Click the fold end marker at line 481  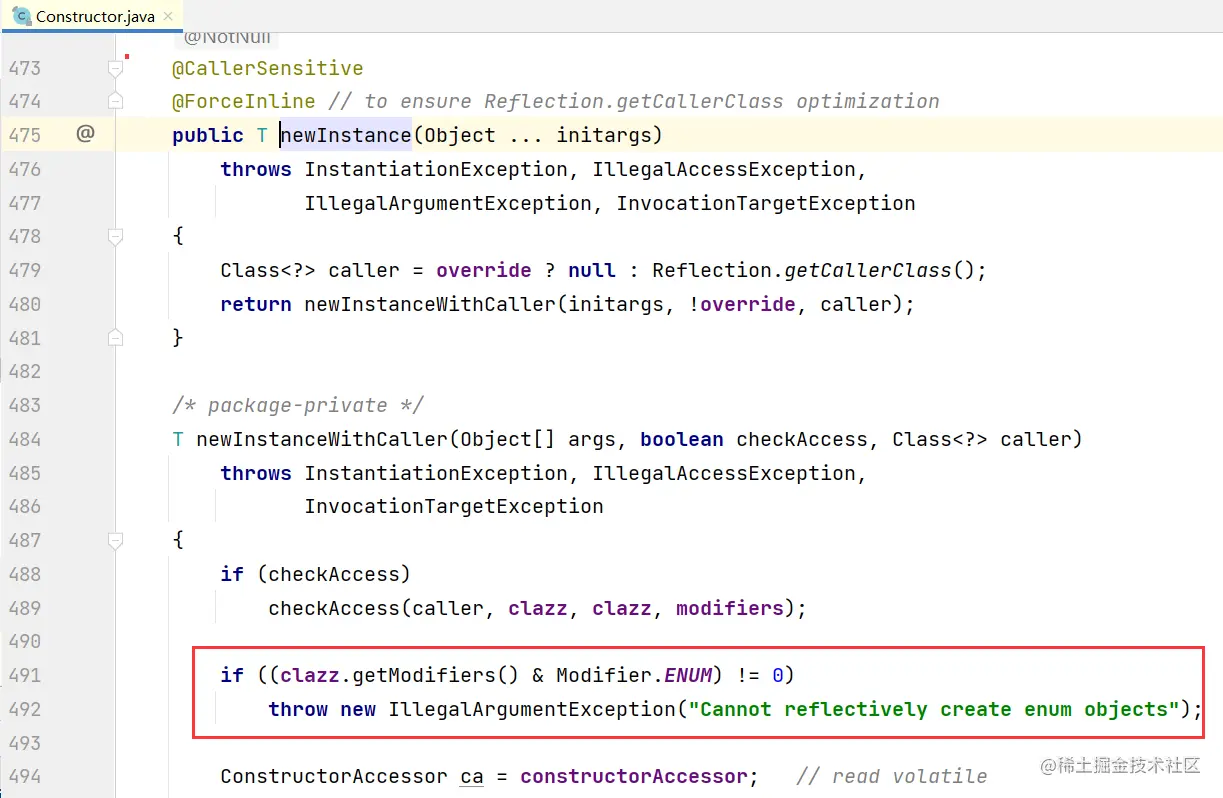(x=115, y=337)
